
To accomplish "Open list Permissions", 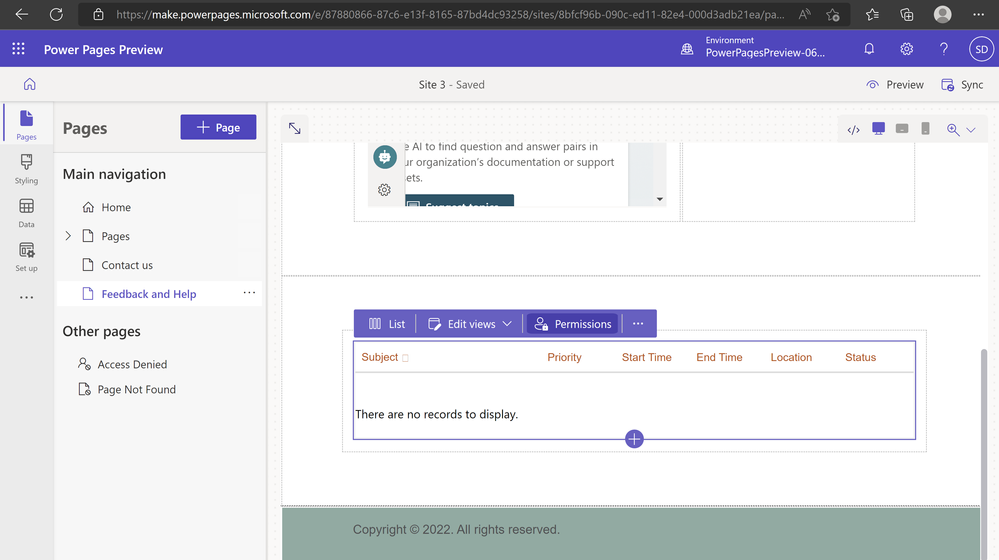I will tap(573, 324).
